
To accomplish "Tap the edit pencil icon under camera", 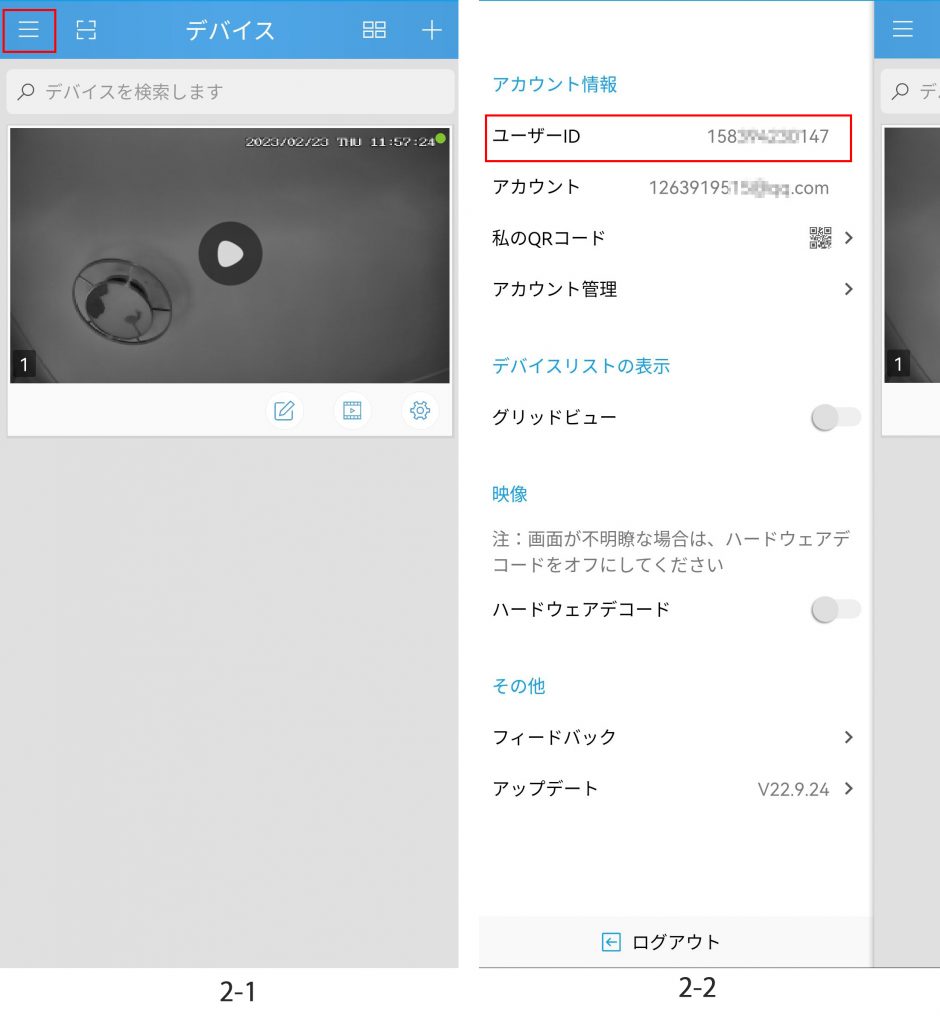I will coord(284,411).
